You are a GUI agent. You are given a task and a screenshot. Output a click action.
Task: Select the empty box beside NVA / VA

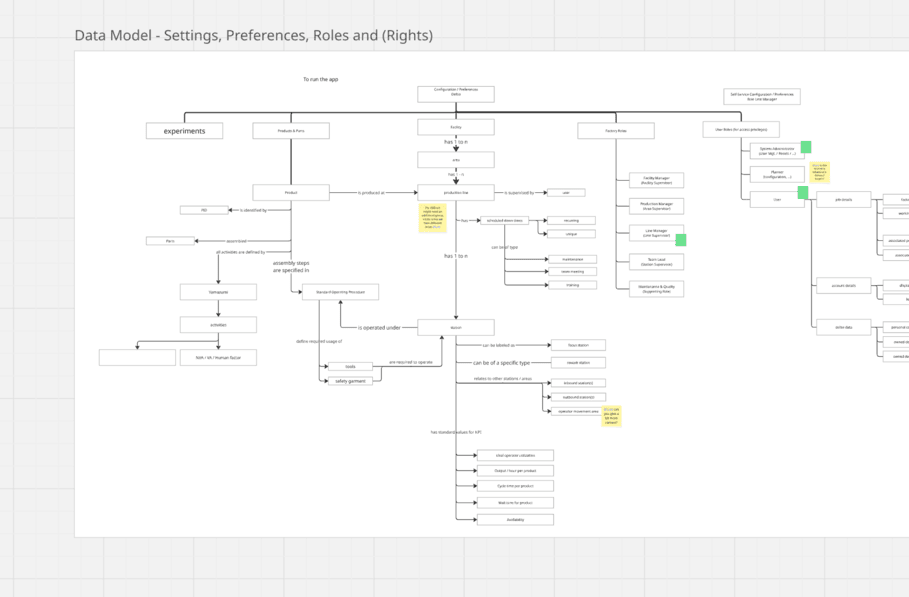[x=137, y=358]
